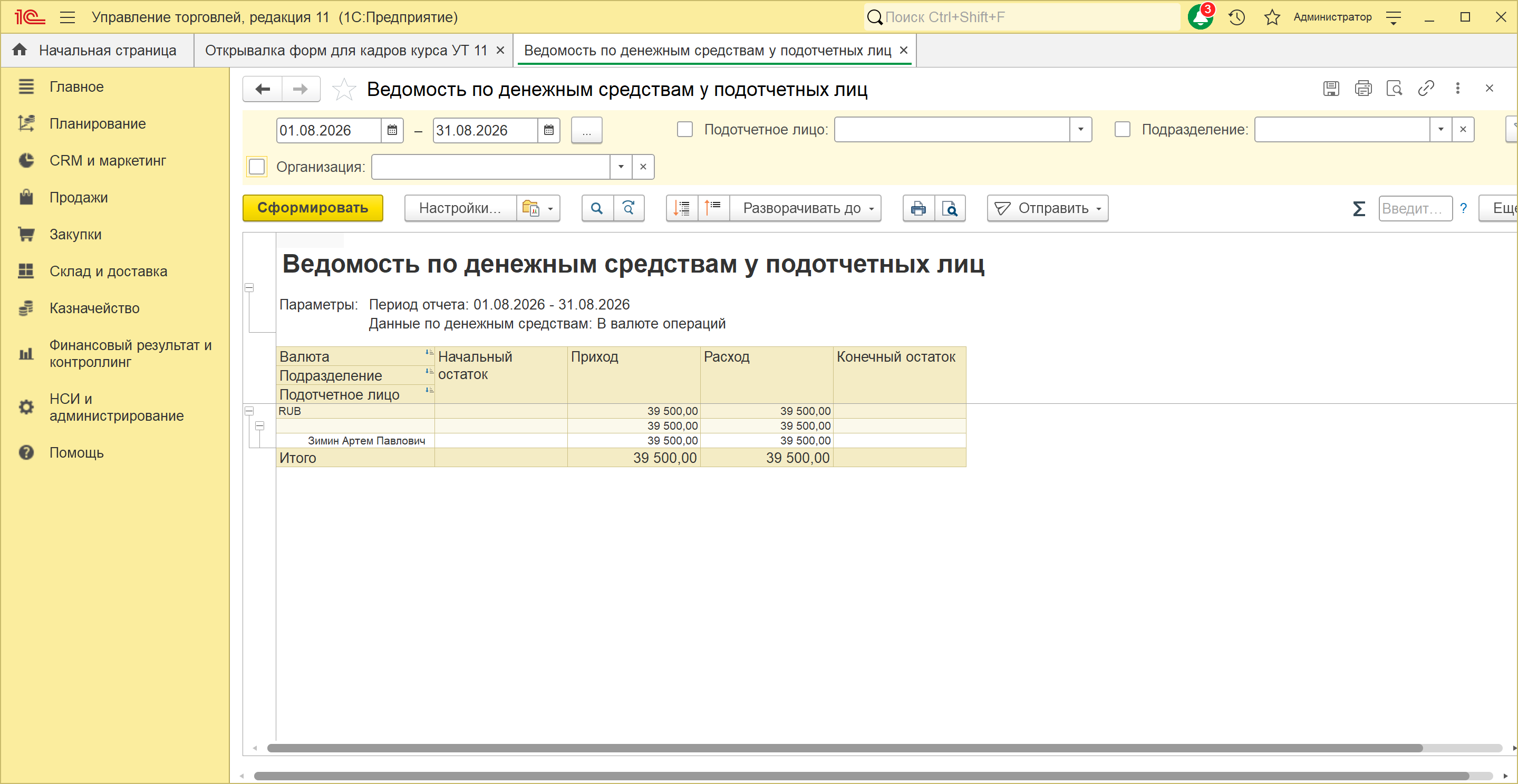The width and height of the screenshot is (1518, 784).
Task: Enable the Подразделение filter checkbox
Action: 1123,130
